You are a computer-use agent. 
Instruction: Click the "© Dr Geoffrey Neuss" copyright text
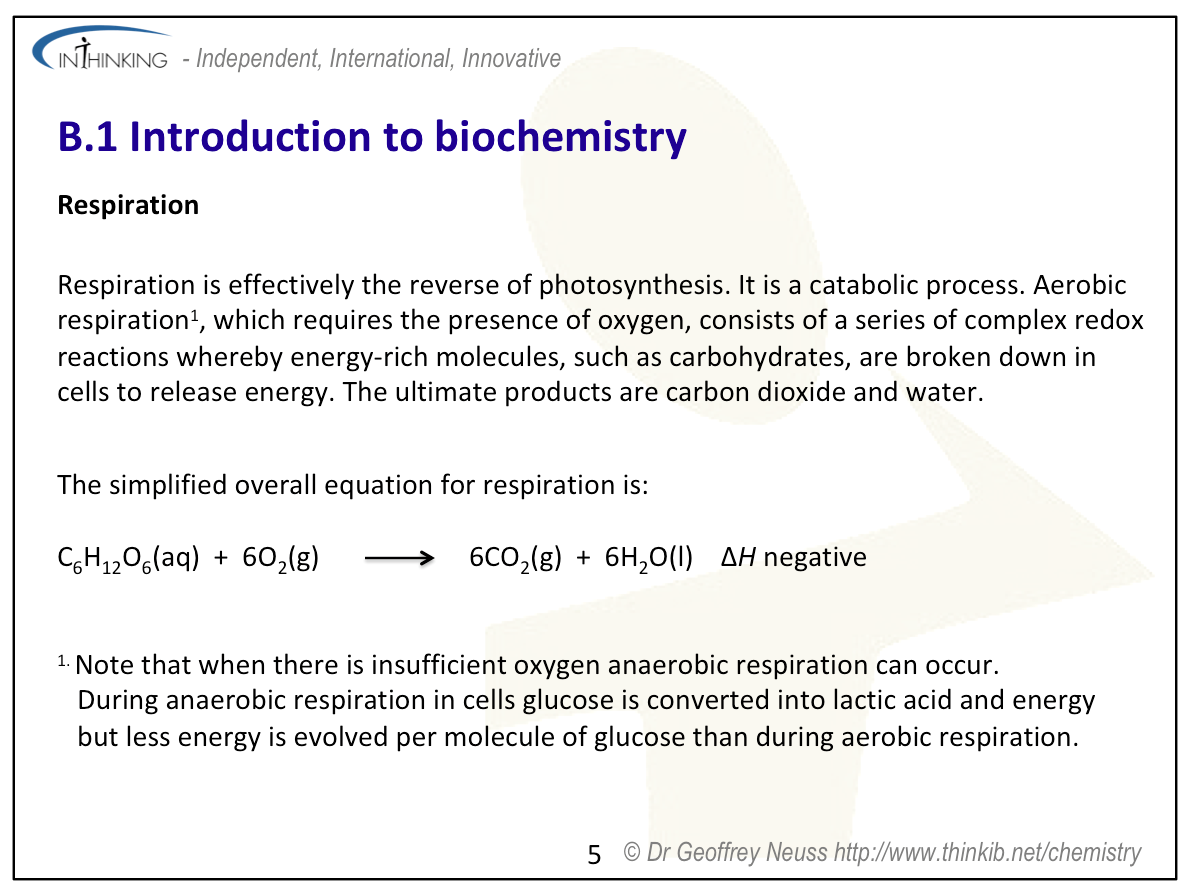pos(725,853)
